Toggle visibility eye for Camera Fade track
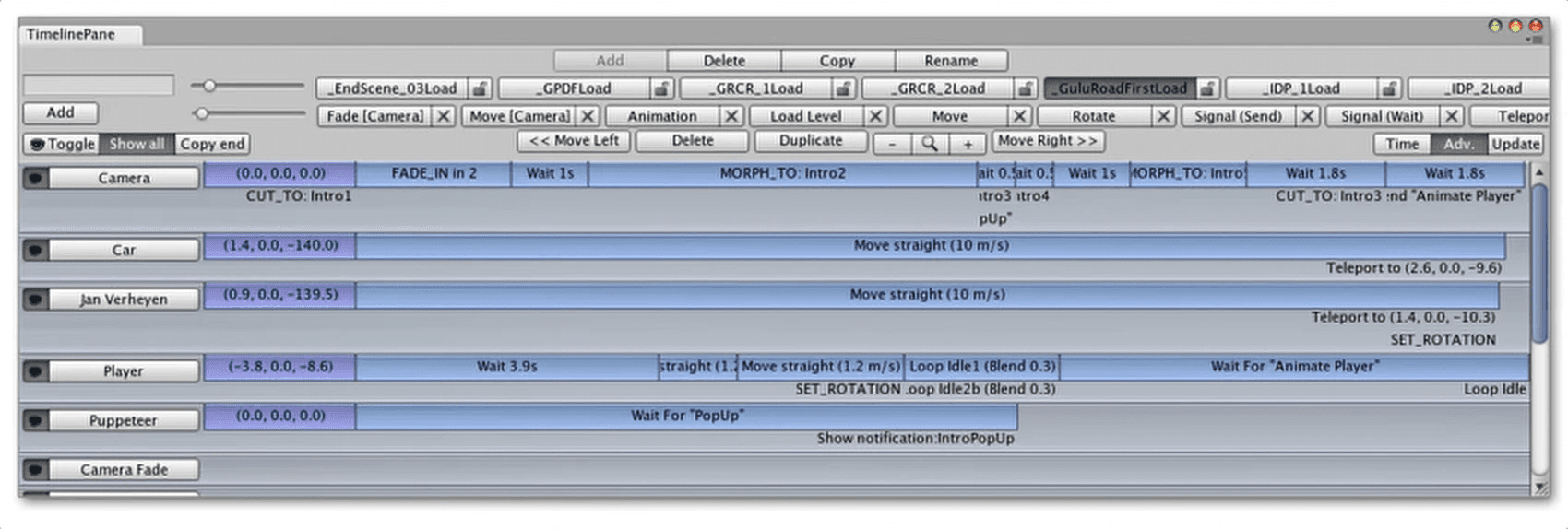The image size is (1568, 529). coord(35,470)
